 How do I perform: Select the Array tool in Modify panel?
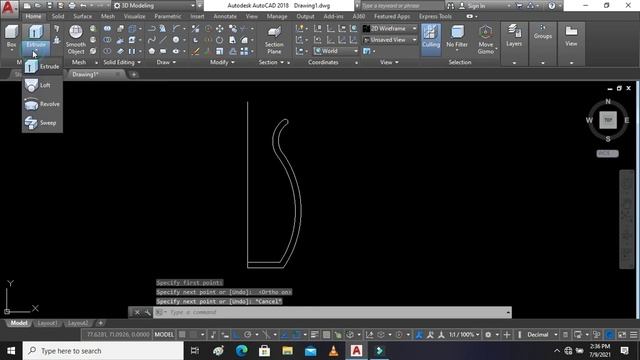[244, 51]
